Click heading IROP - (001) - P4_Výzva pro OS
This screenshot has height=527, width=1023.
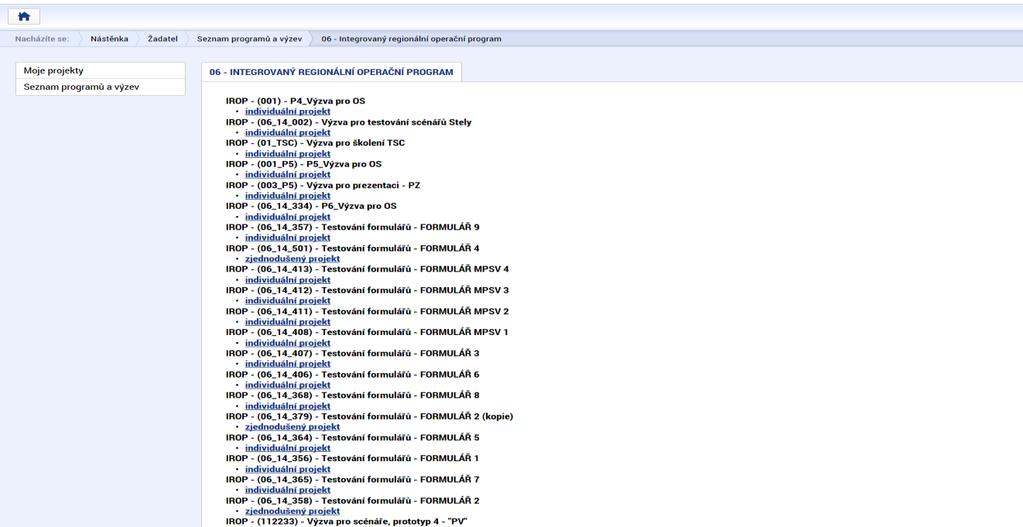click(296, 101)
